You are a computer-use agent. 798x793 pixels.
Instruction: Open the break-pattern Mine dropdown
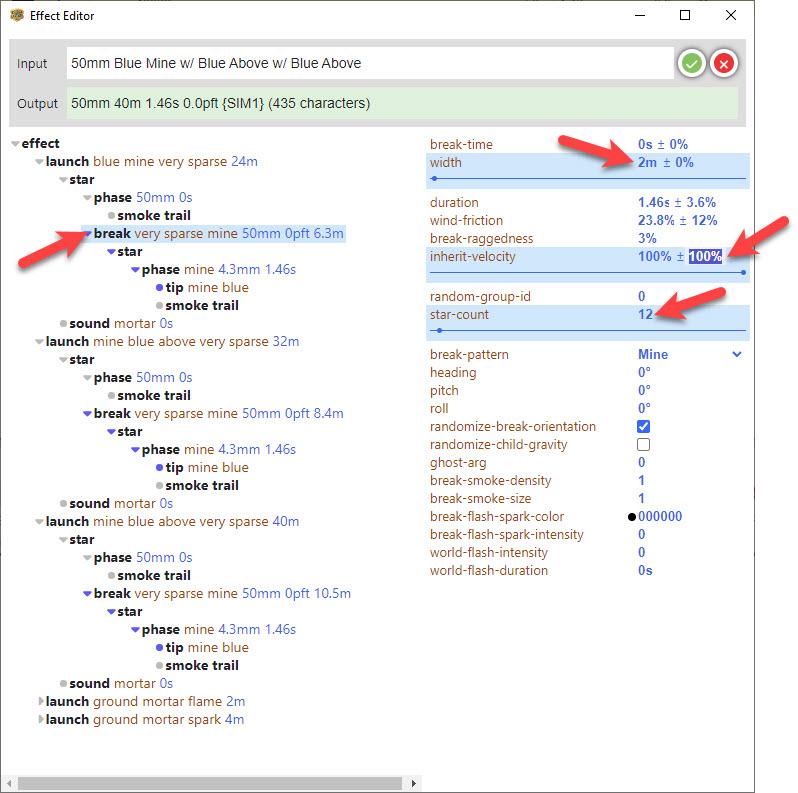(737, 355)
